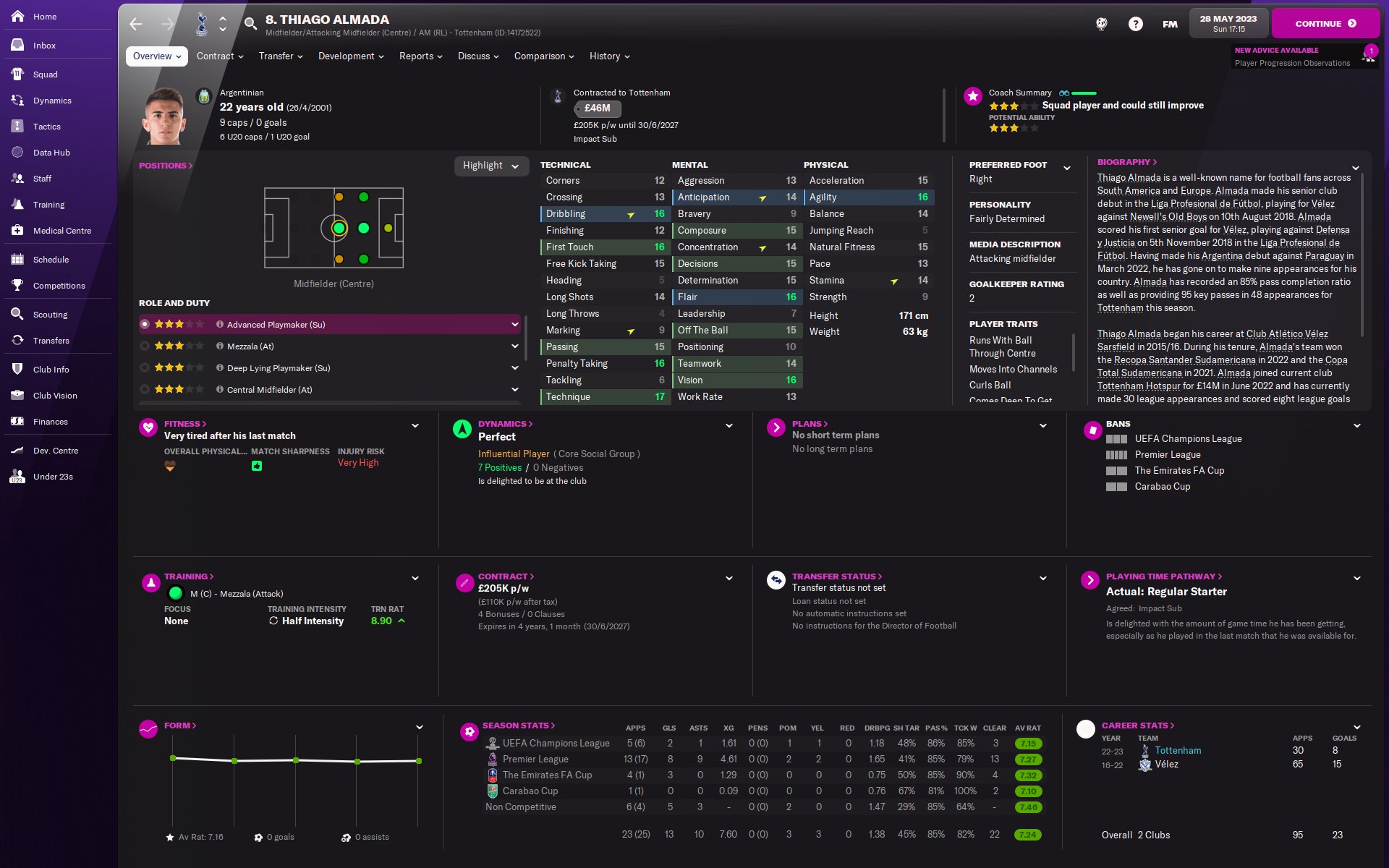Expand the Advanced Playmaker role details

pos(514,325)
